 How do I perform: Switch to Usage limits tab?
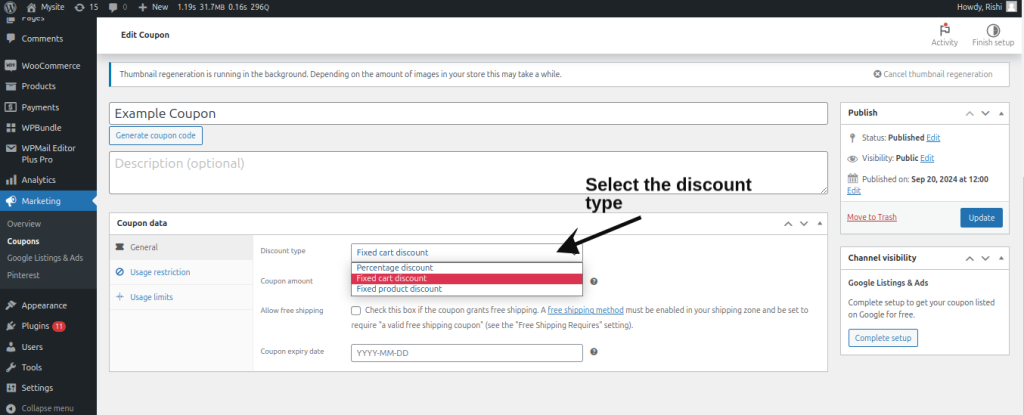click(150, 297)
